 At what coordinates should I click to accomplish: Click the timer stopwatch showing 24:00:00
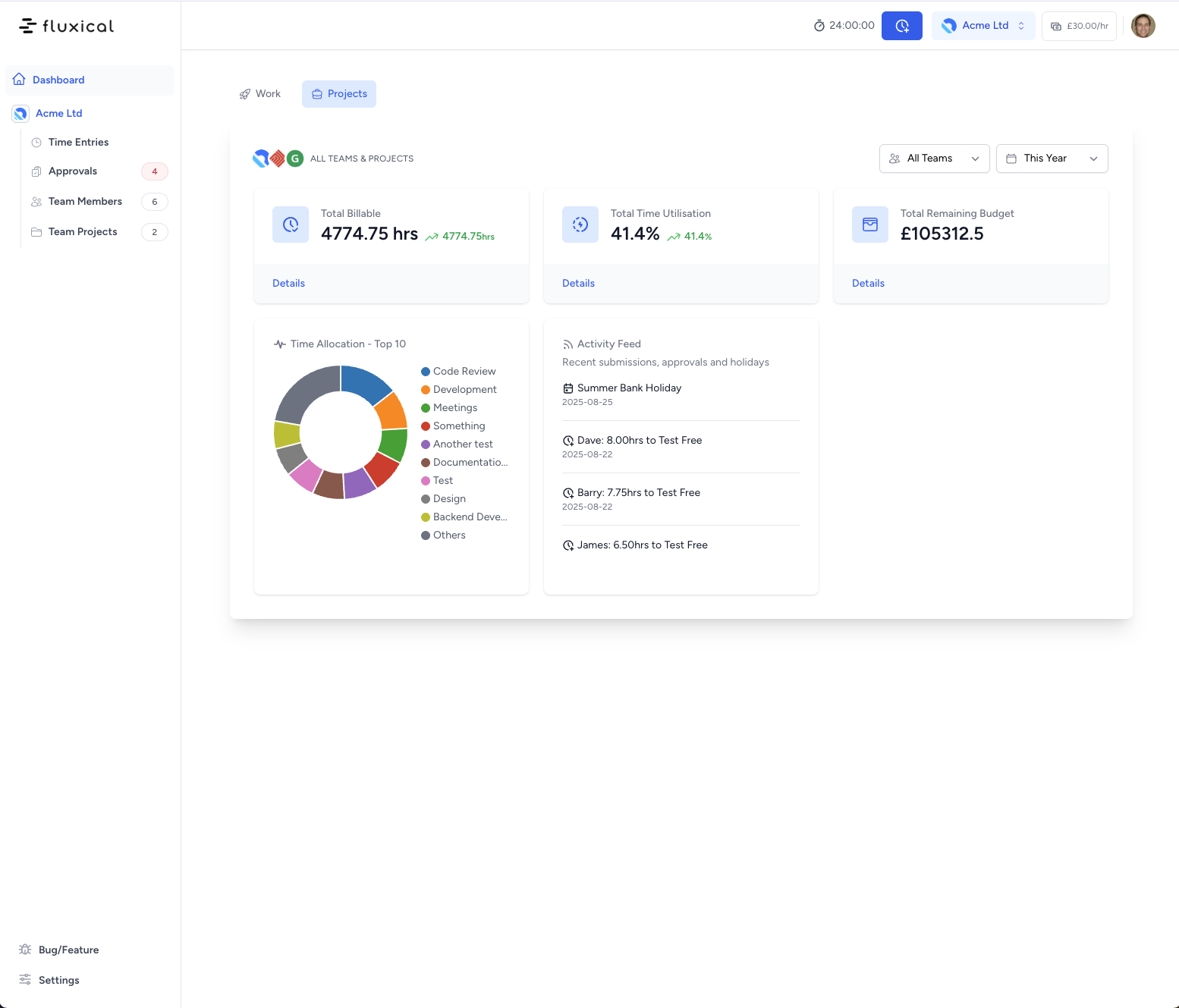(844, 26)
